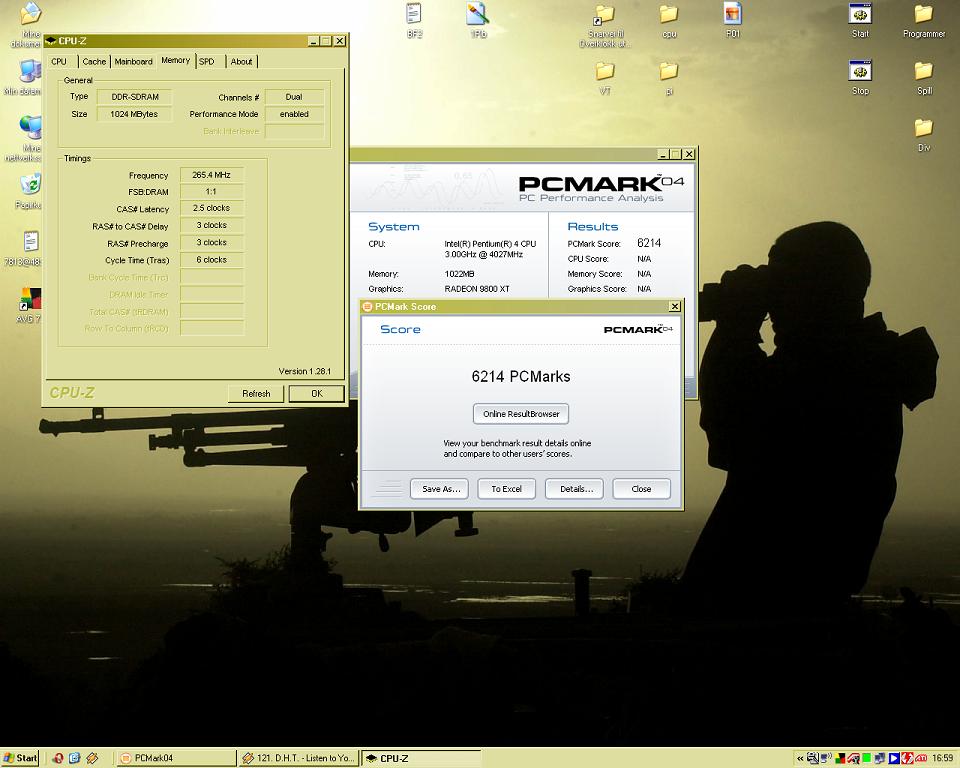
Task: Switch to the Winamp D.H.T. taskbar button
Action: pos(299,758)
